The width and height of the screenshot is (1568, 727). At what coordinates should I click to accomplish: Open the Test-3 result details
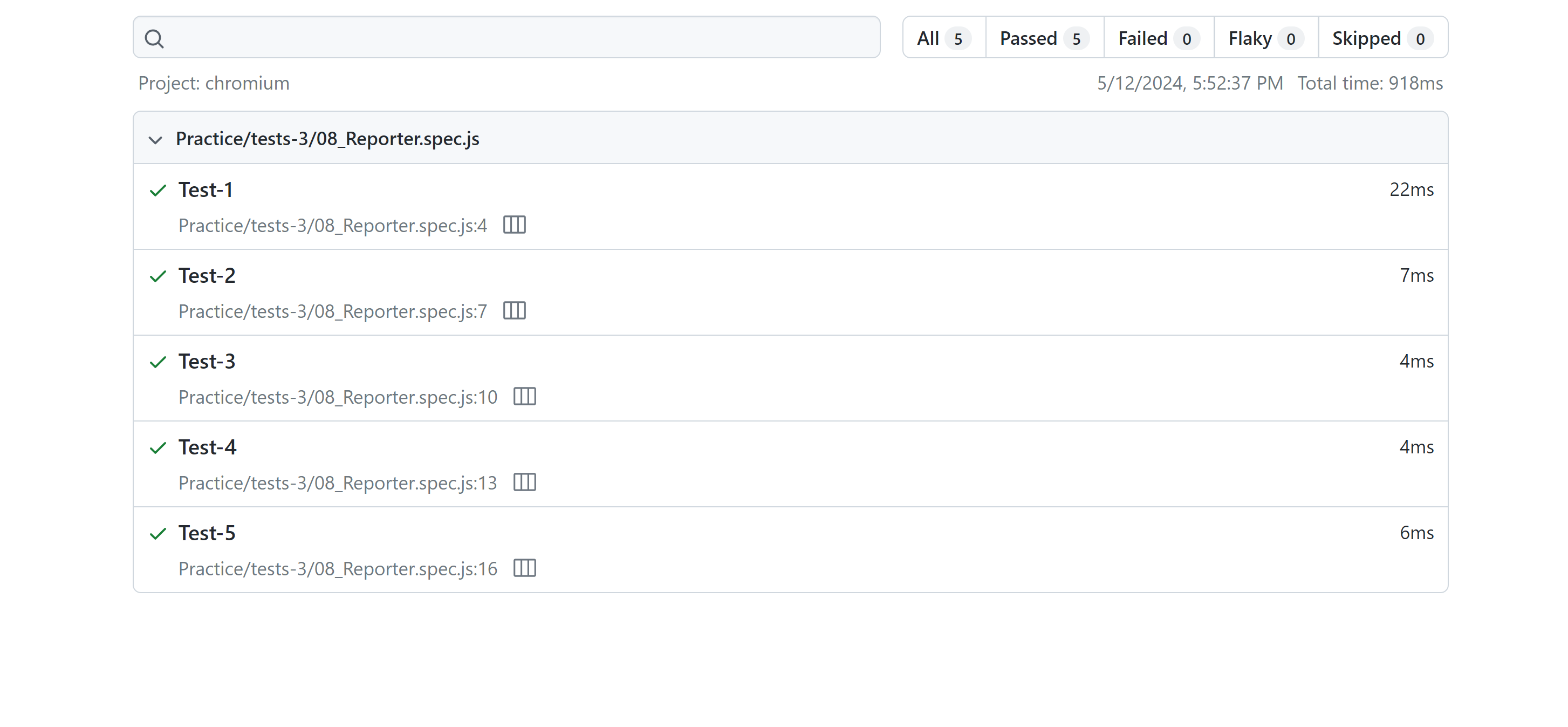(207, 362)
